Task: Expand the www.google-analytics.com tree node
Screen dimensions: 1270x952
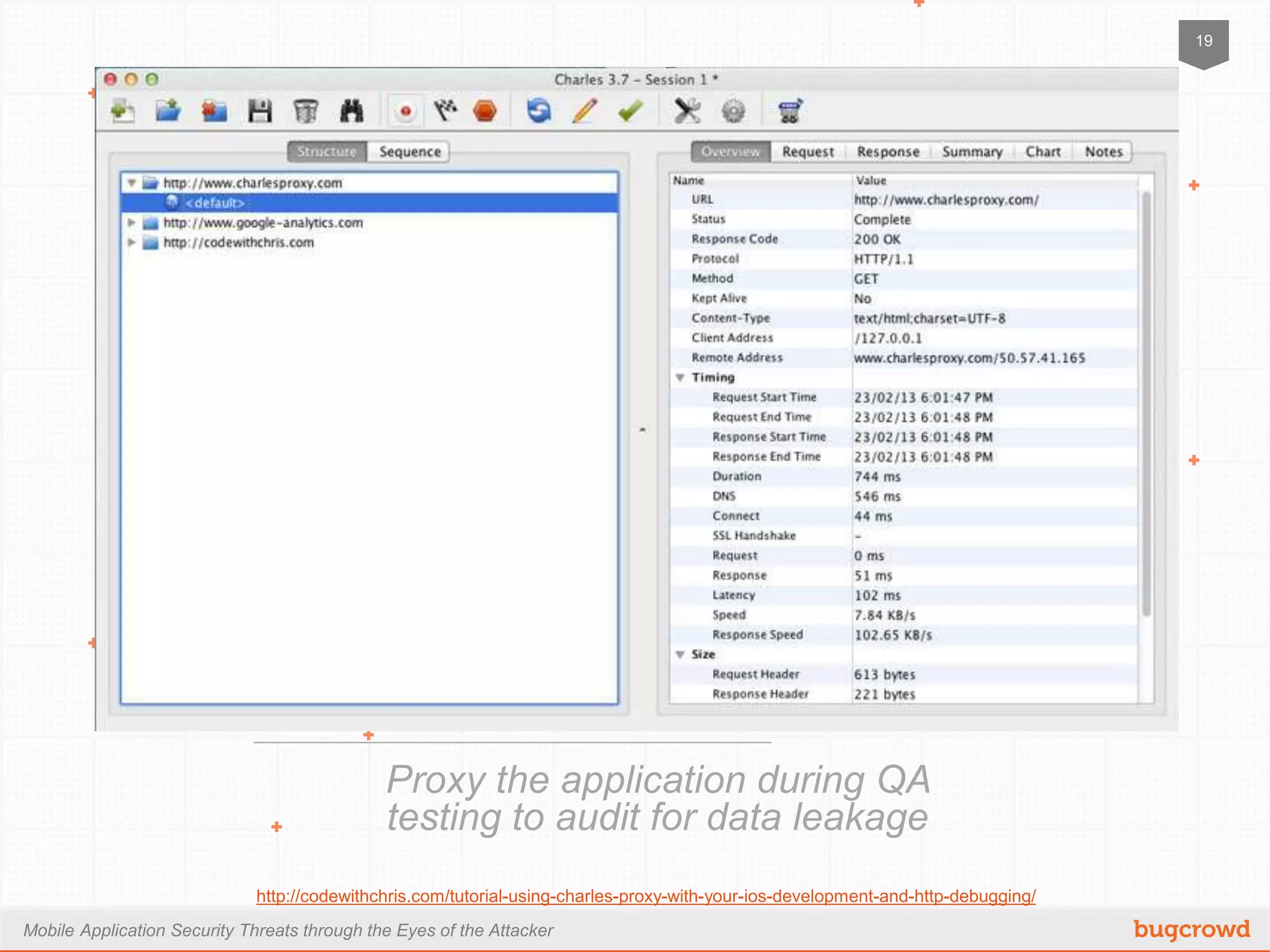Action: [131, 223]
